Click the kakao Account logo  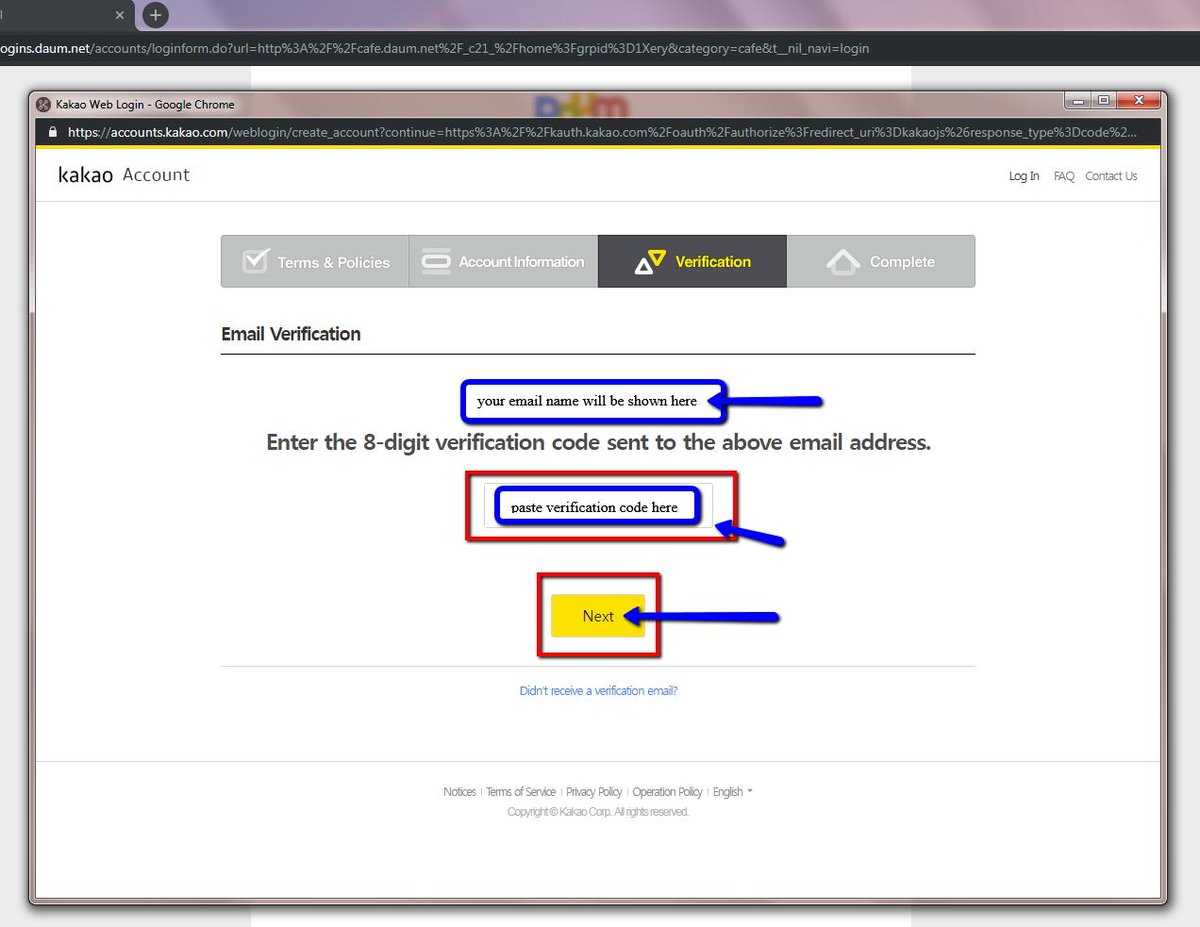point(124,175)
